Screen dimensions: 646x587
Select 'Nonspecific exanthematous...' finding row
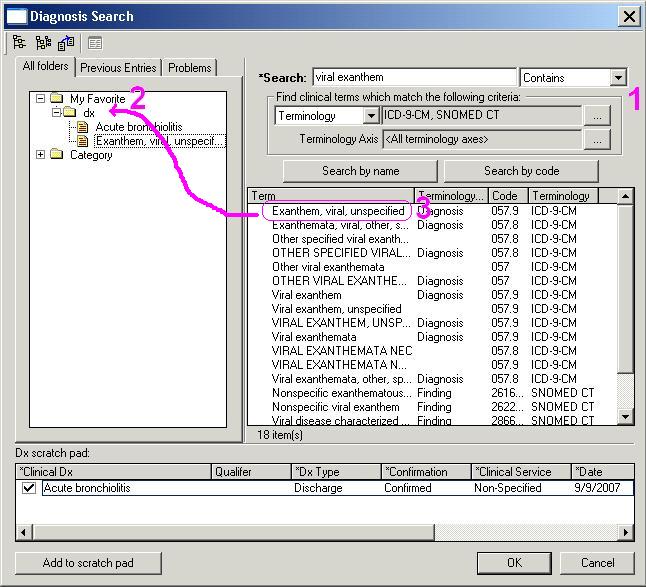point(432,393)
